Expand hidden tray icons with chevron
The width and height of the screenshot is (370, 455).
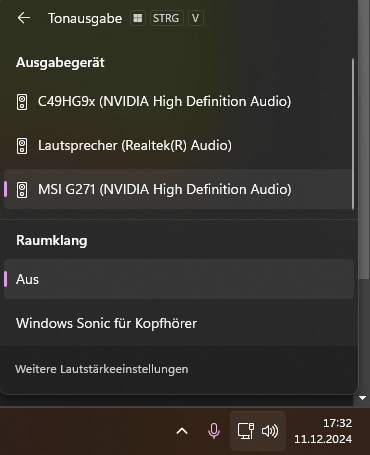tap(182, 431)
